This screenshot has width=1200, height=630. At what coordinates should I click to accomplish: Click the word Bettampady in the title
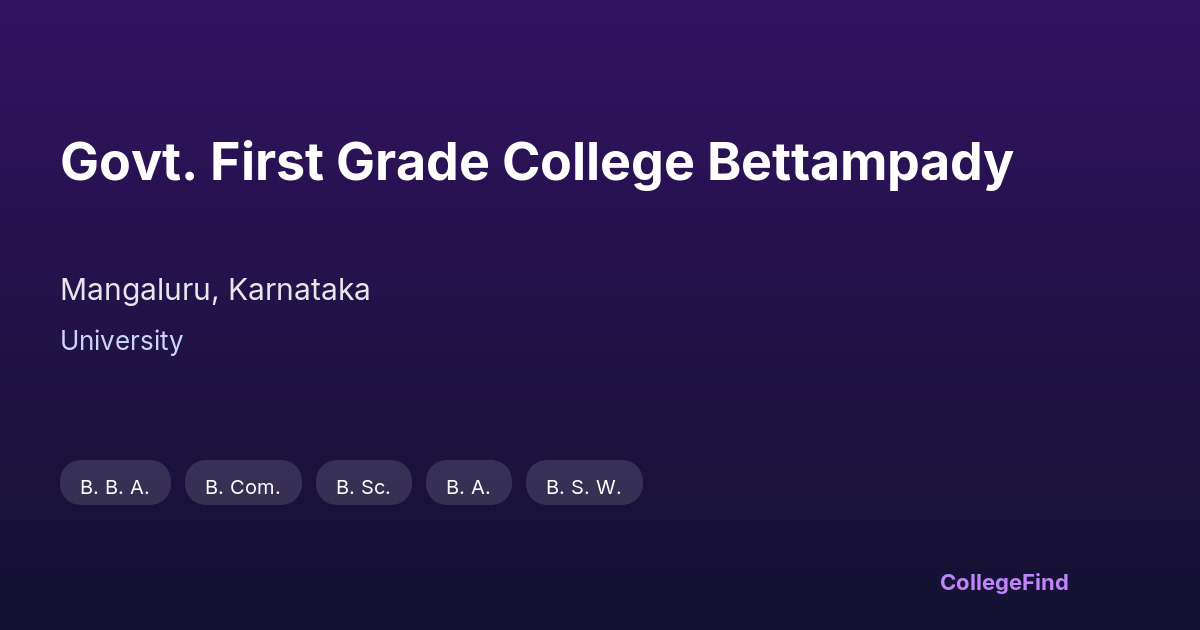click(x=860, y=162)
